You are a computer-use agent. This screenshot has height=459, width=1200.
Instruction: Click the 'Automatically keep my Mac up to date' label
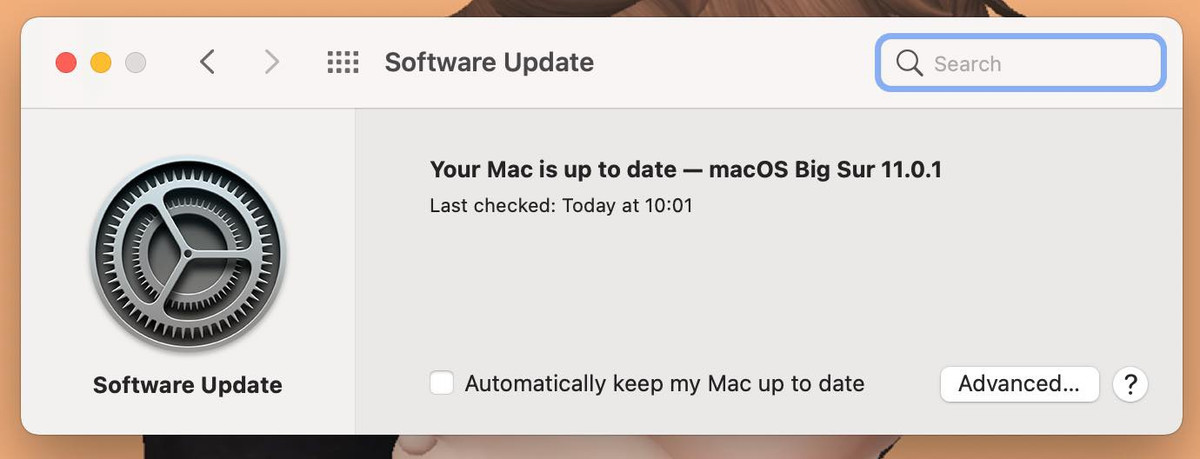(664, 384)
